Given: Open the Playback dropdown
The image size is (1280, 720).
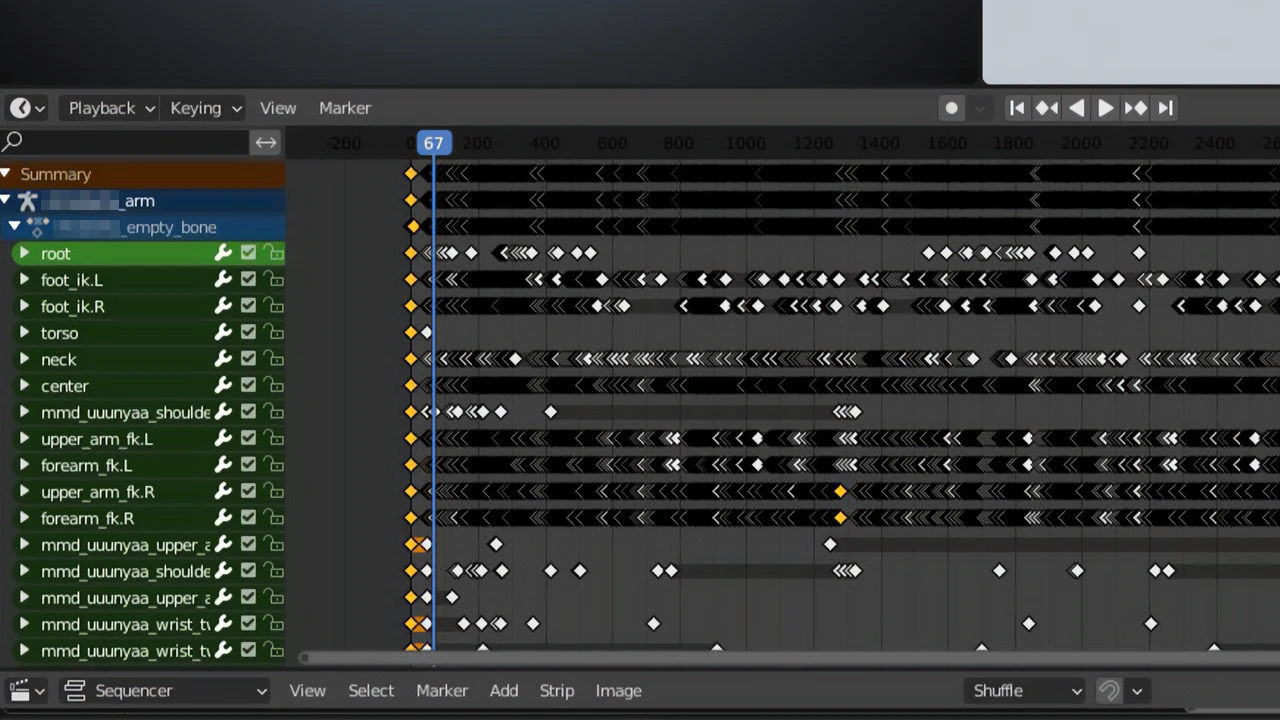Looking at the screenshot, I should [x=111, y=108].
